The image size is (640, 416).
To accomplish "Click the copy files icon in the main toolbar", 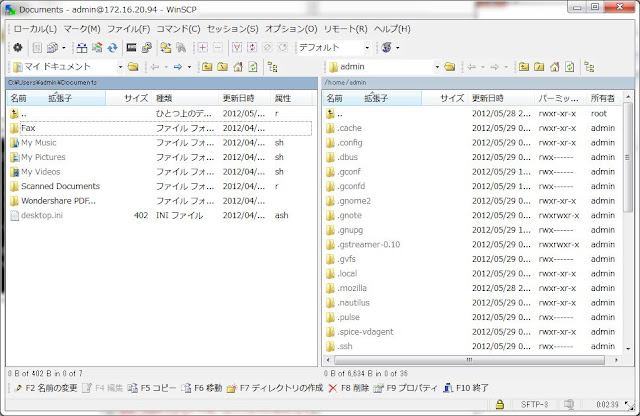I will click(x=52, y=48).
